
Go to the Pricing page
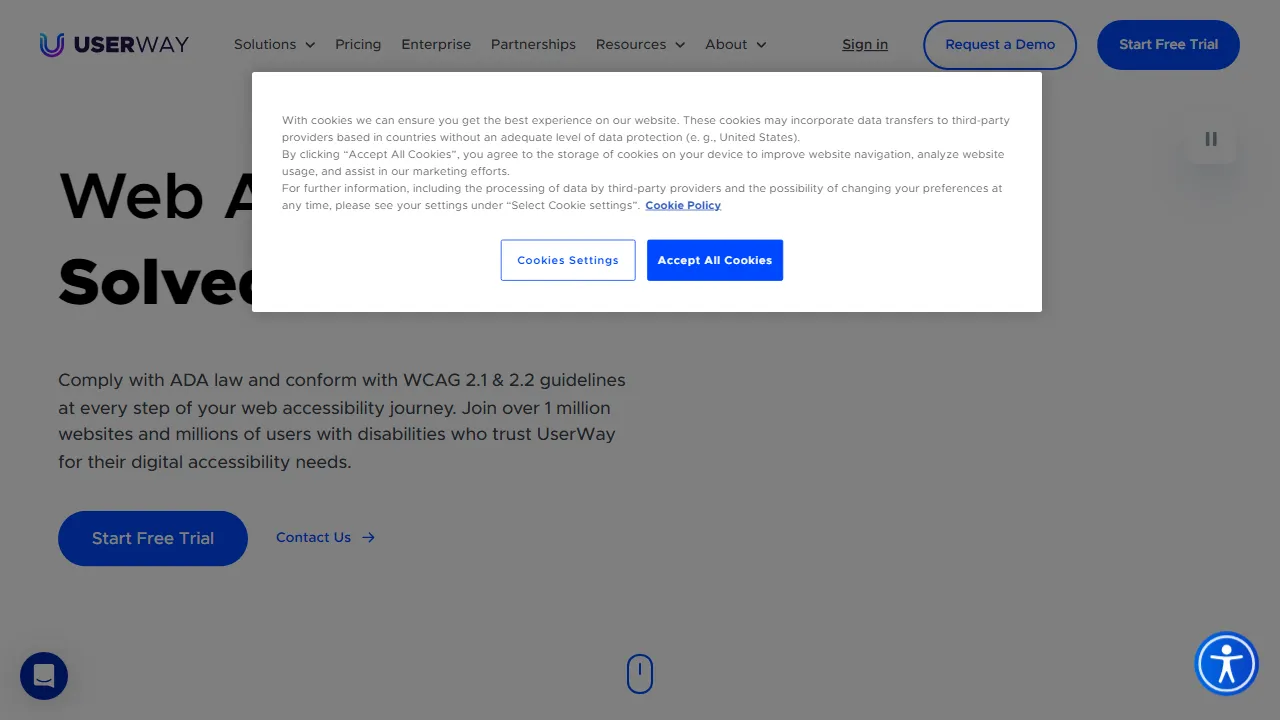point(358,44)
